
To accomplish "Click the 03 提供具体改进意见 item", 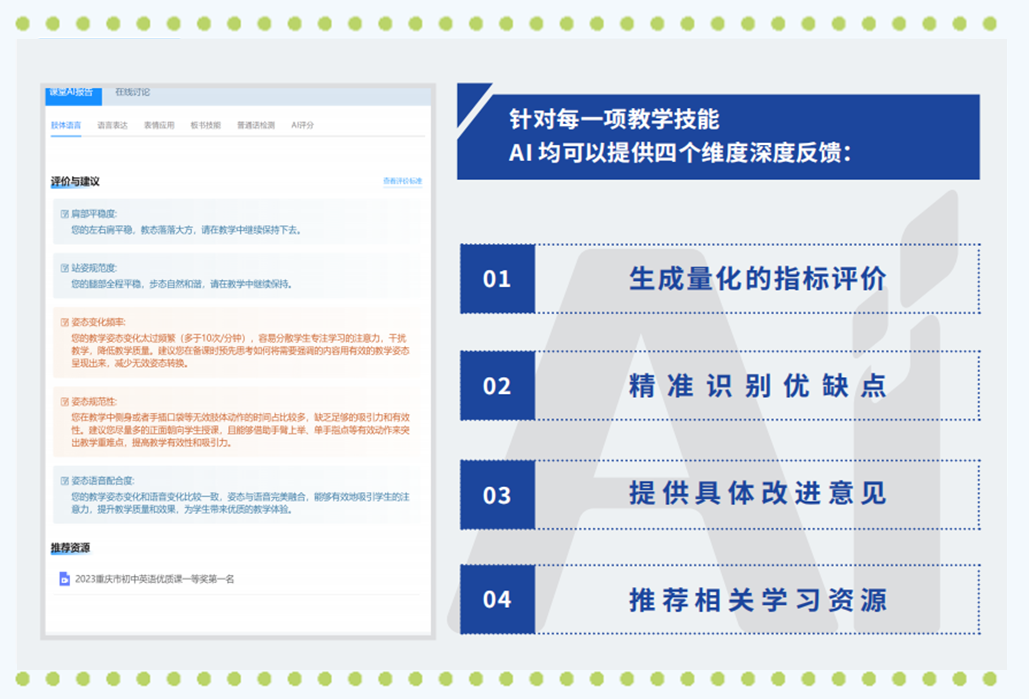I will tap(719, 494).
